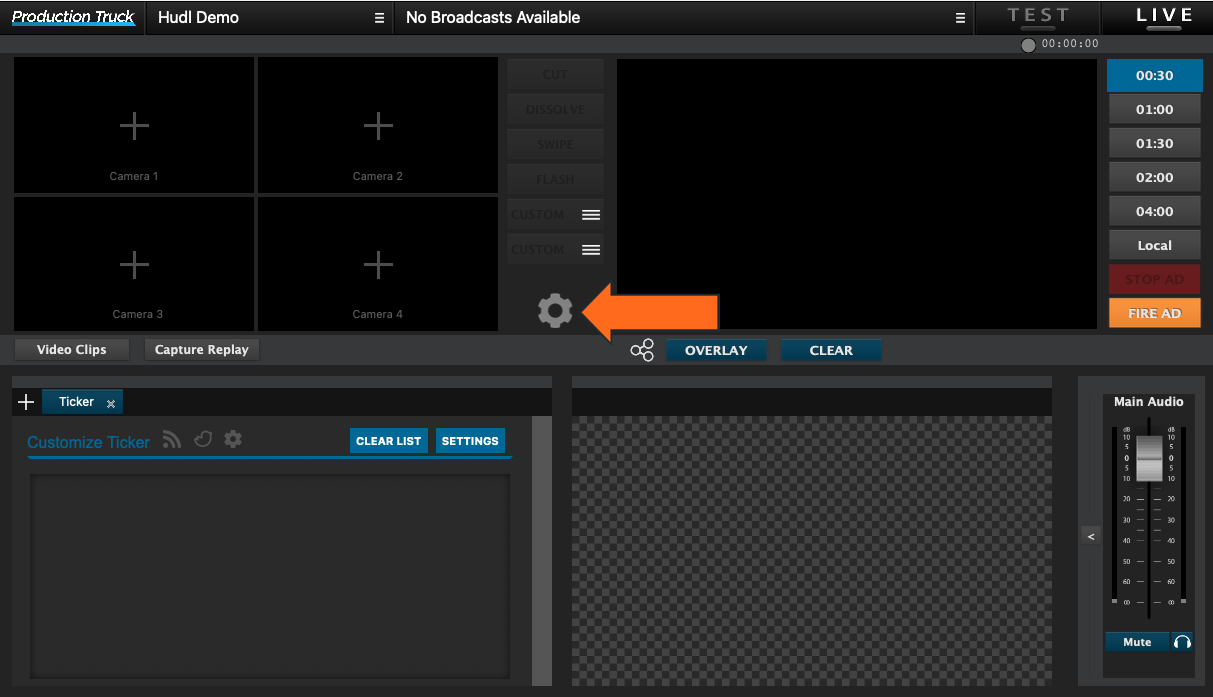Open the No Broadcasts Available menu
This screenshot has height=697, width=1213.
(960, 17)
